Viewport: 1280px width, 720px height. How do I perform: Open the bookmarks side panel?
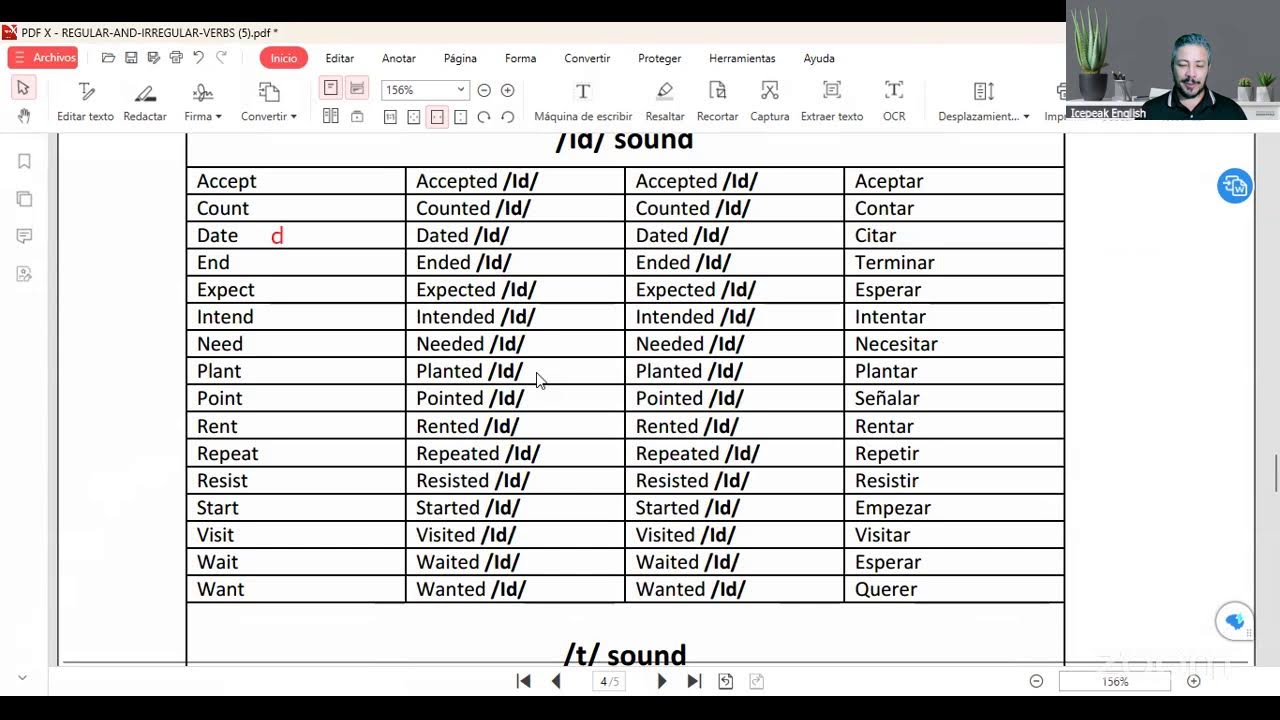pyautogui.click(x=24, y=162)
